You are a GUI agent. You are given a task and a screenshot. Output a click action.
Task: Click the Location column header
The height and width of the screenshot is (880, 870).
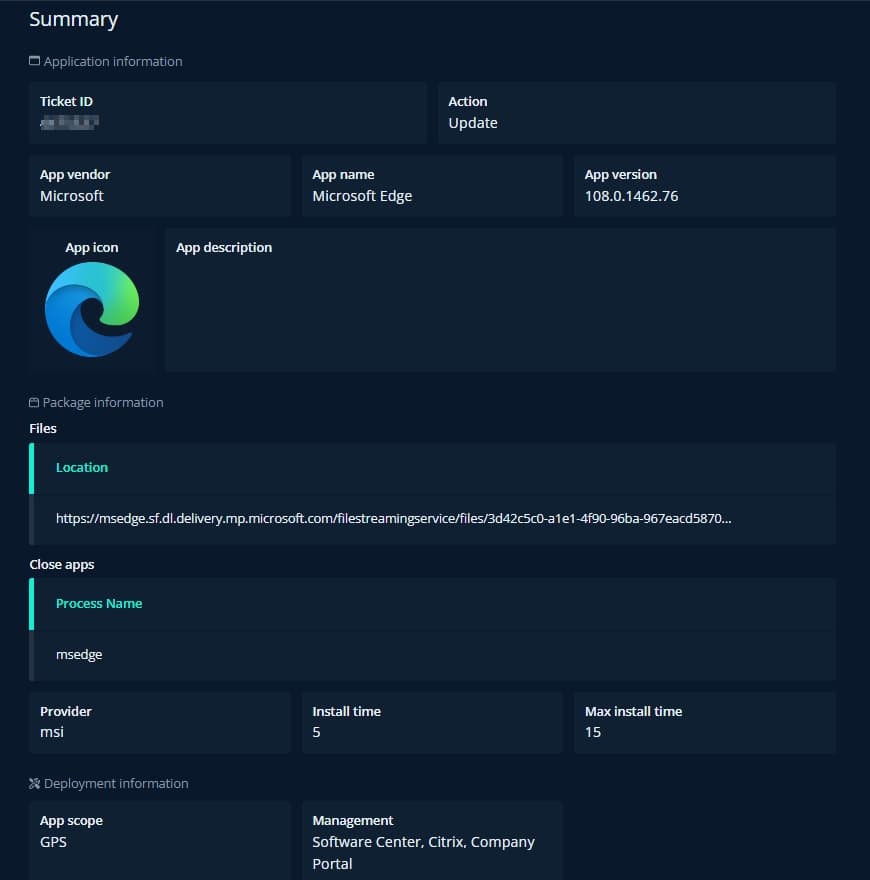pos(82,468)
